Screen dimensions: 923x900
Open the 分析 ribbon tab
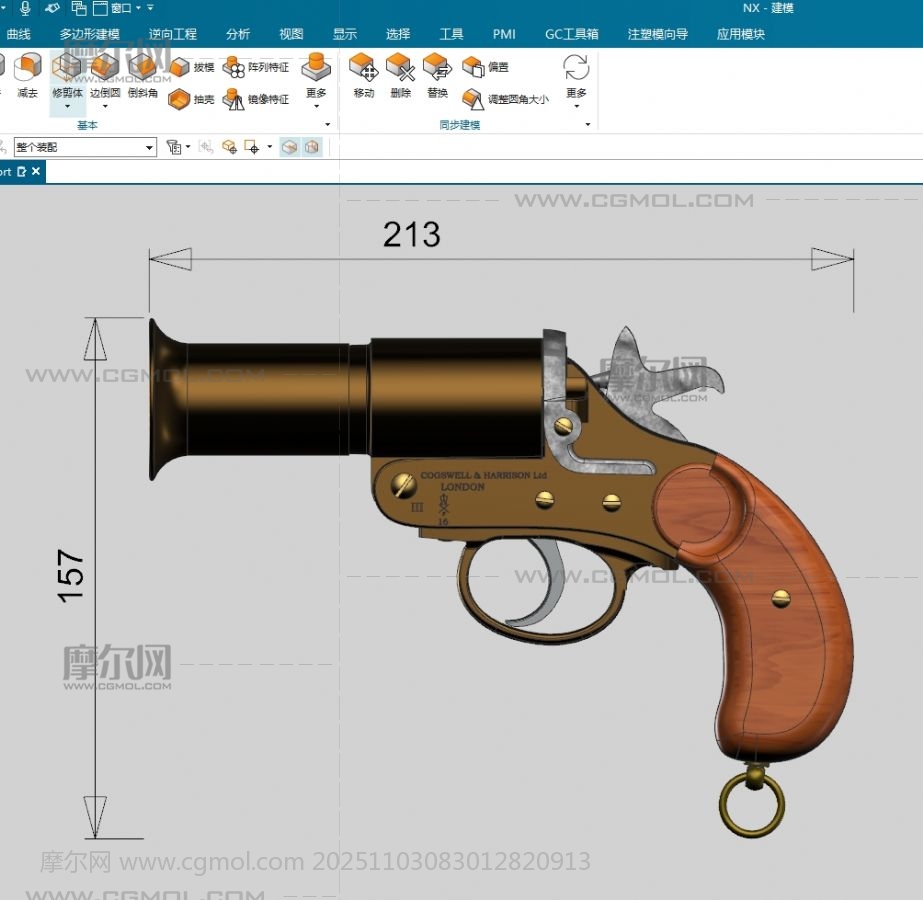click(238, 34)
